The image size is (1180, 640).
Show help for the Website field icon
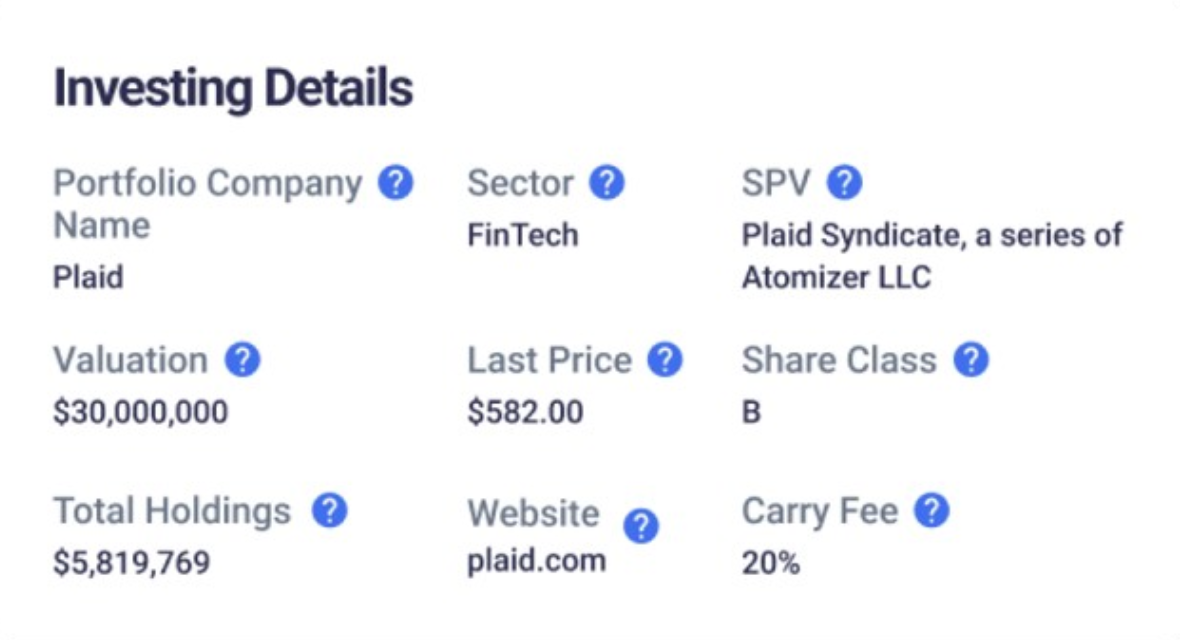[641, 525]
